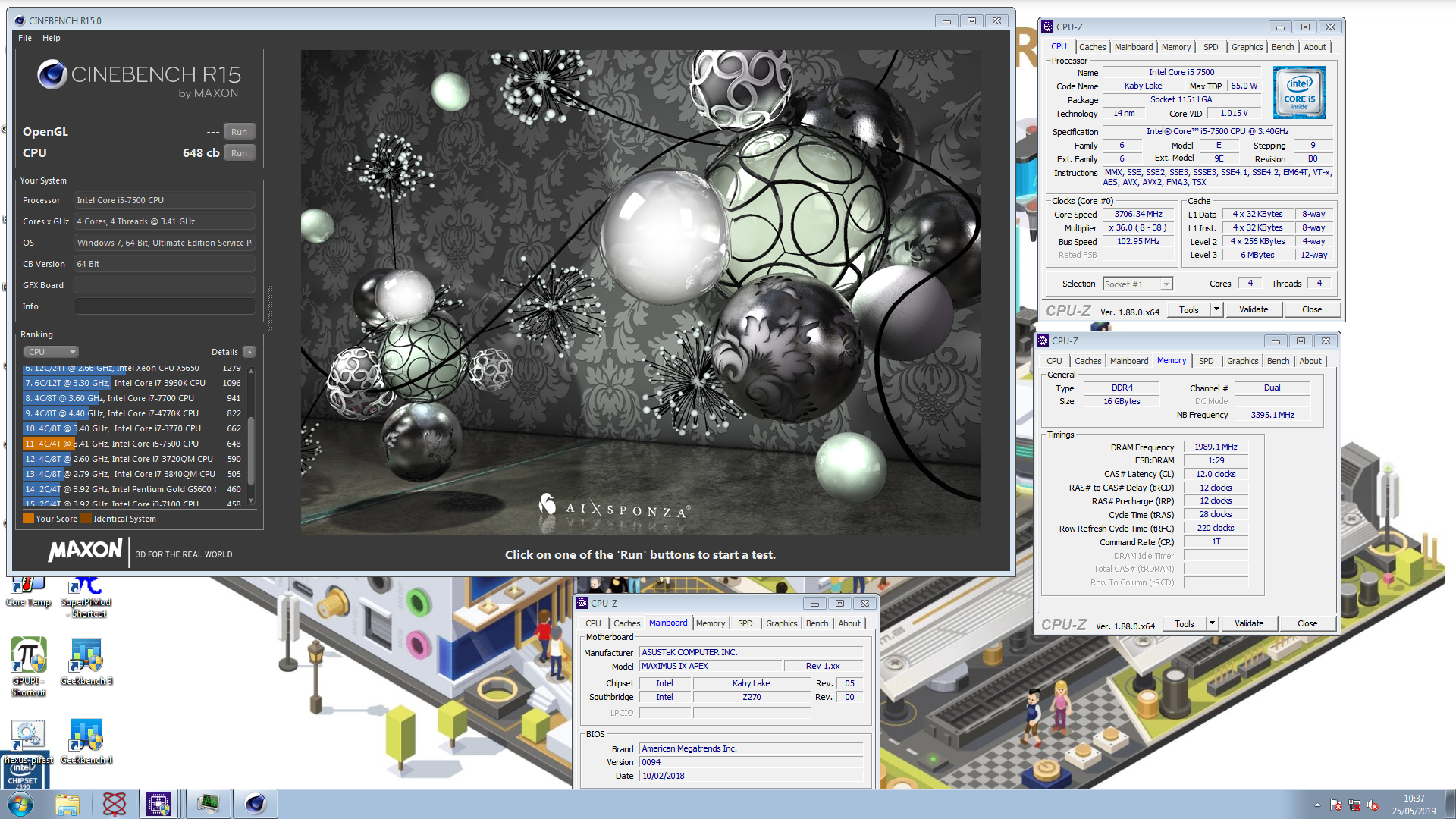Click the muted volume tray icon

click(1373, 805)
